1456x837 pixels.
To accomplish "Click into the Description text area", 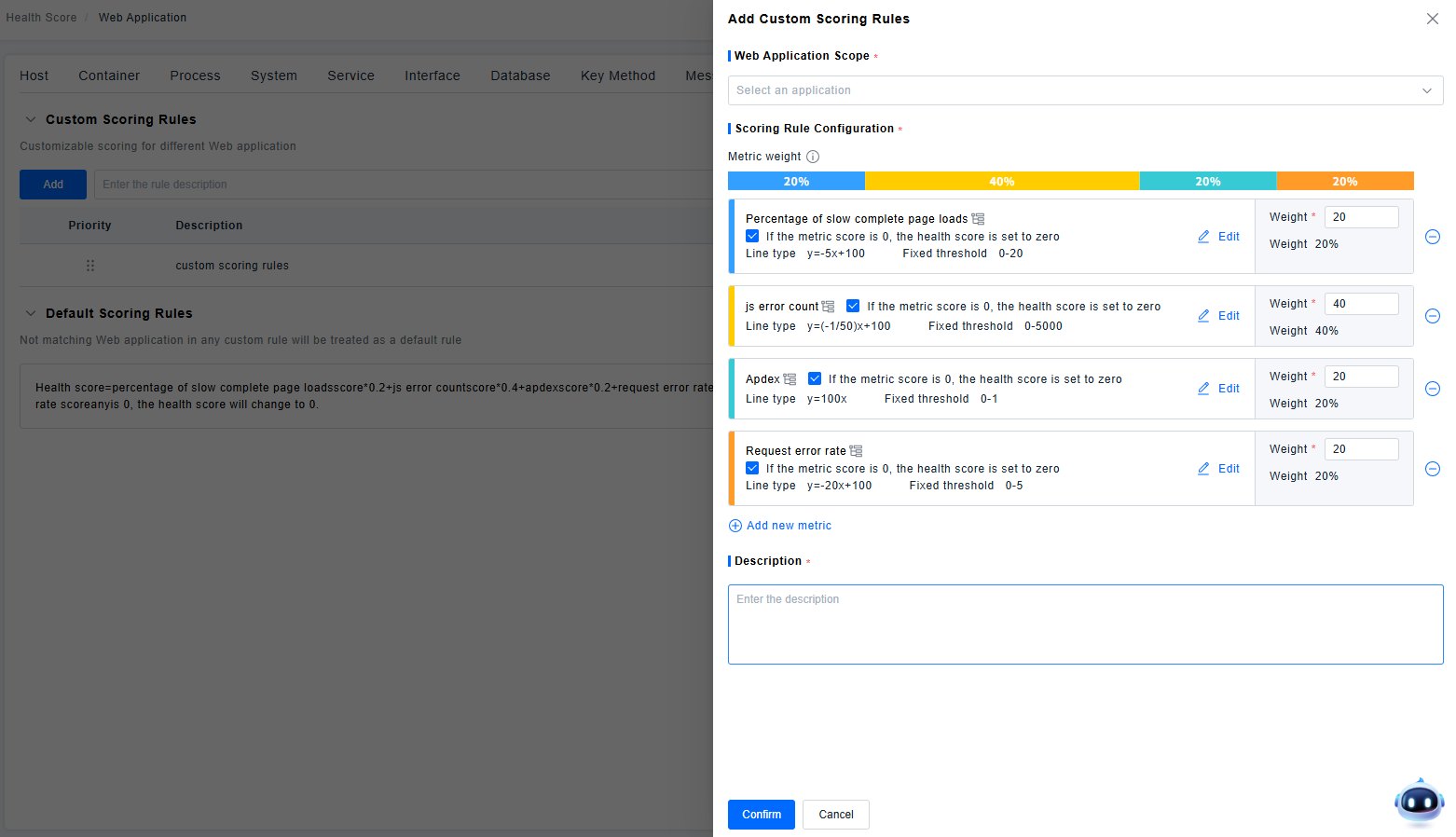I will click(x=1085, y=624).
